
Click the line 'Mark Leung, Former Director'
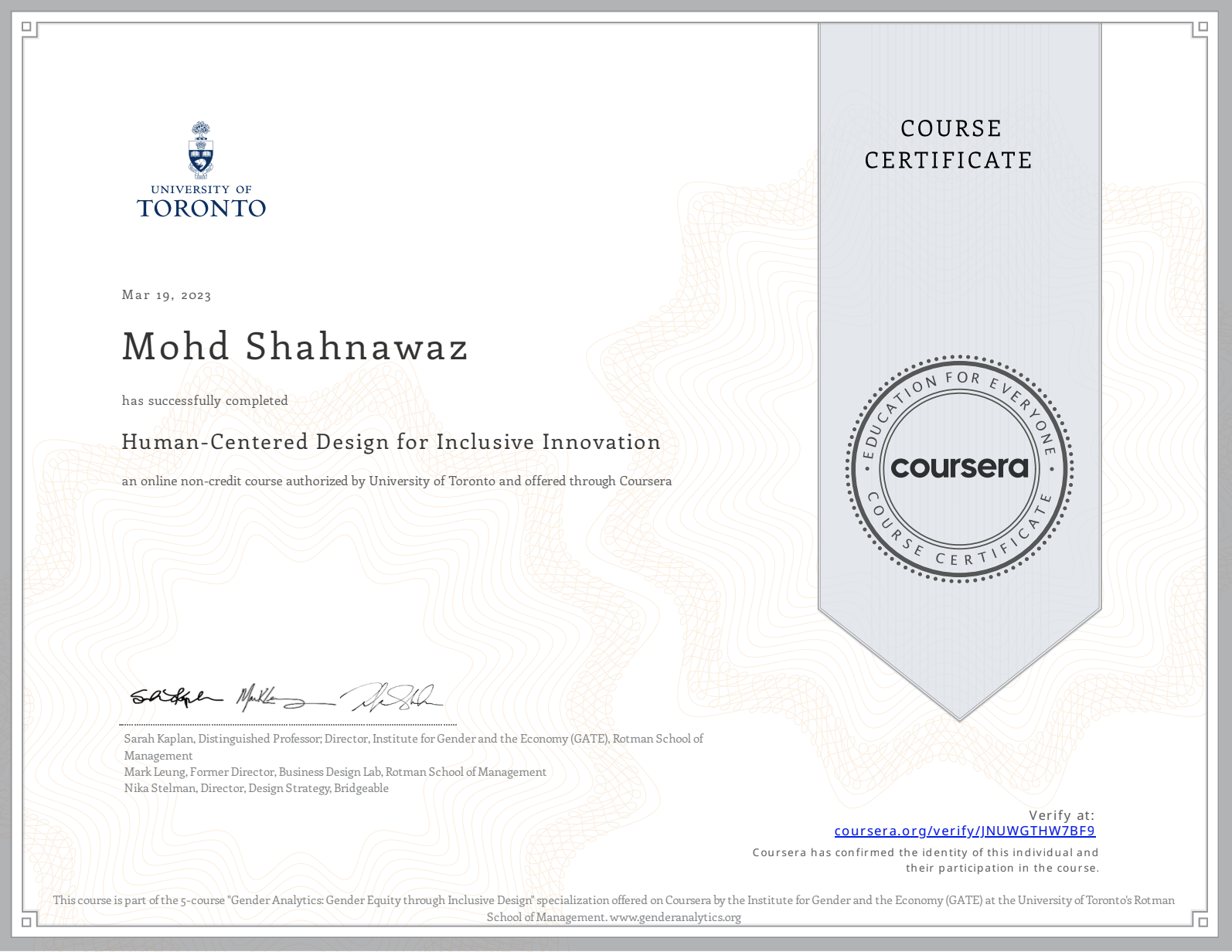[335, 772]
